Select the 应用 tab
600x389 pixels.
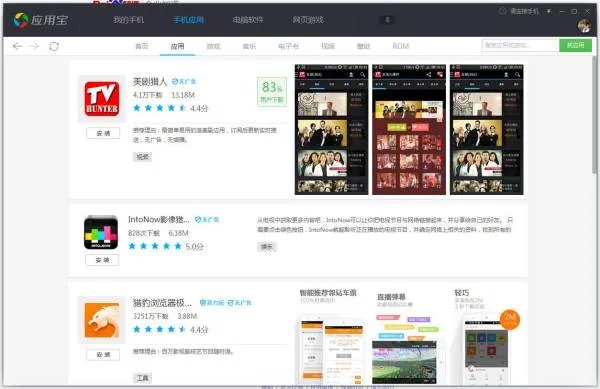[177, 46]
